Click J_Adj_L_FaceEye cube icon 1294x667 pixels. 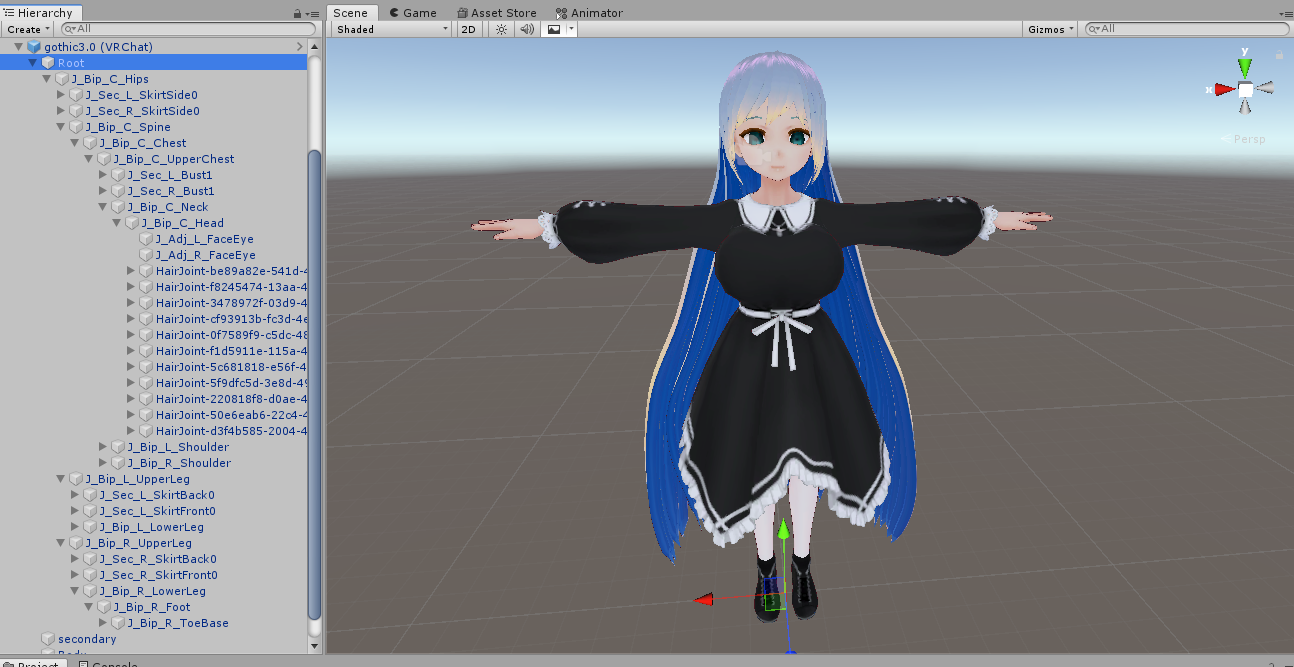[x=146, y=239]
